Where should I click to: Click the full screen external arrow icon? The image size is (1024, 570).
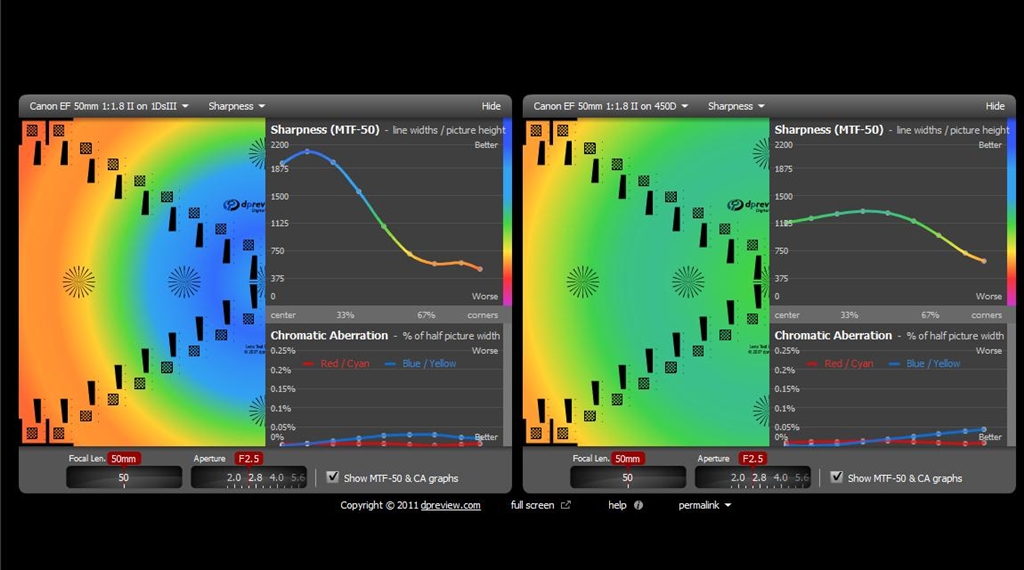tap(566, 505)
